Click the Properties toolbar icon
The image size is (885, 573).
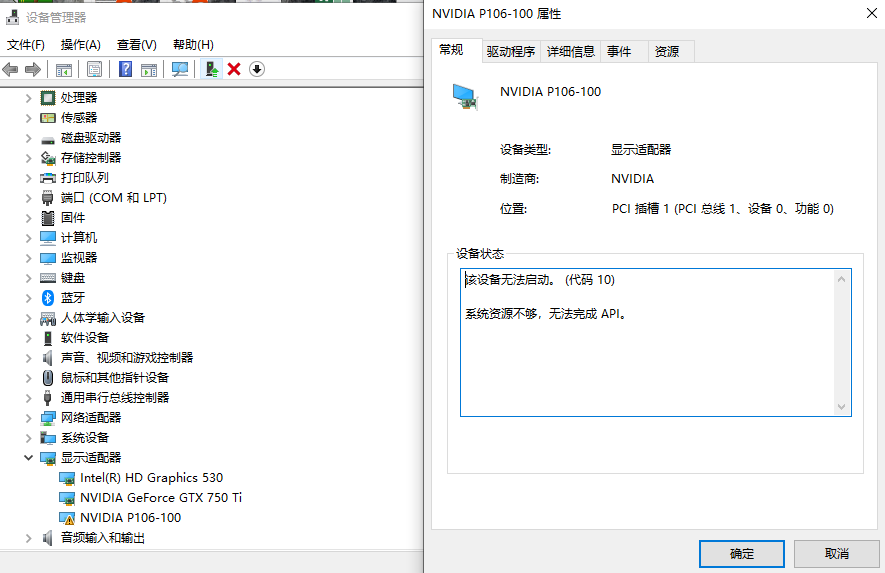94,69
